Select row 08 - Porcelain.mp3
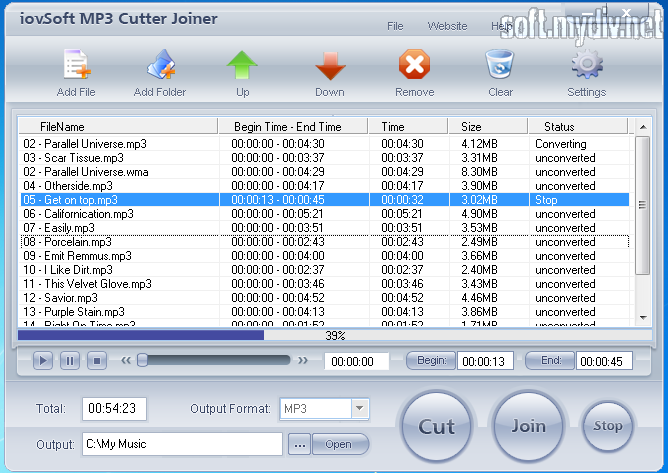Image resolution: width=668 pixels, height=473 pixels. tap(325, 242)
